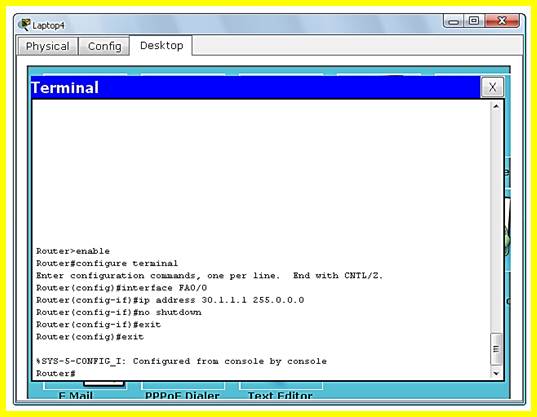This screenshot has height=417, width=537.
Task: Click the 'Router>enable' line
Action: [73, 251]
